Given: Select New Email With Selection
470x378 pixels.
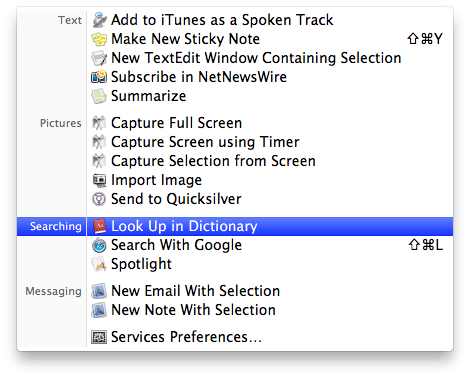Looking at the screenshot, I should (x=235, y=291).
